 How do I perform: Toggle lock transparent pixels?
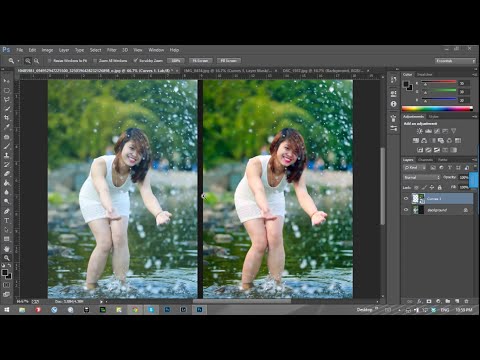(x=416, y=187)
